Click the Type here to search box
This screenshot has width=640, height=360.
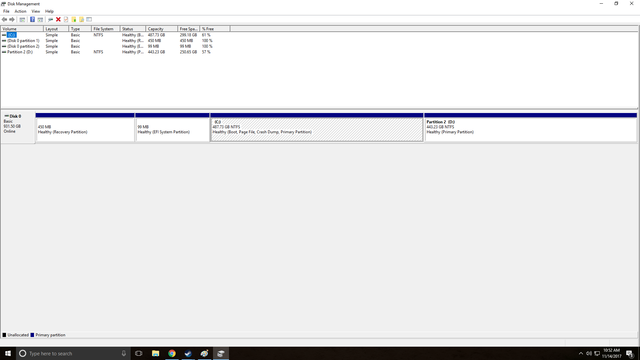tap(73, 353)
